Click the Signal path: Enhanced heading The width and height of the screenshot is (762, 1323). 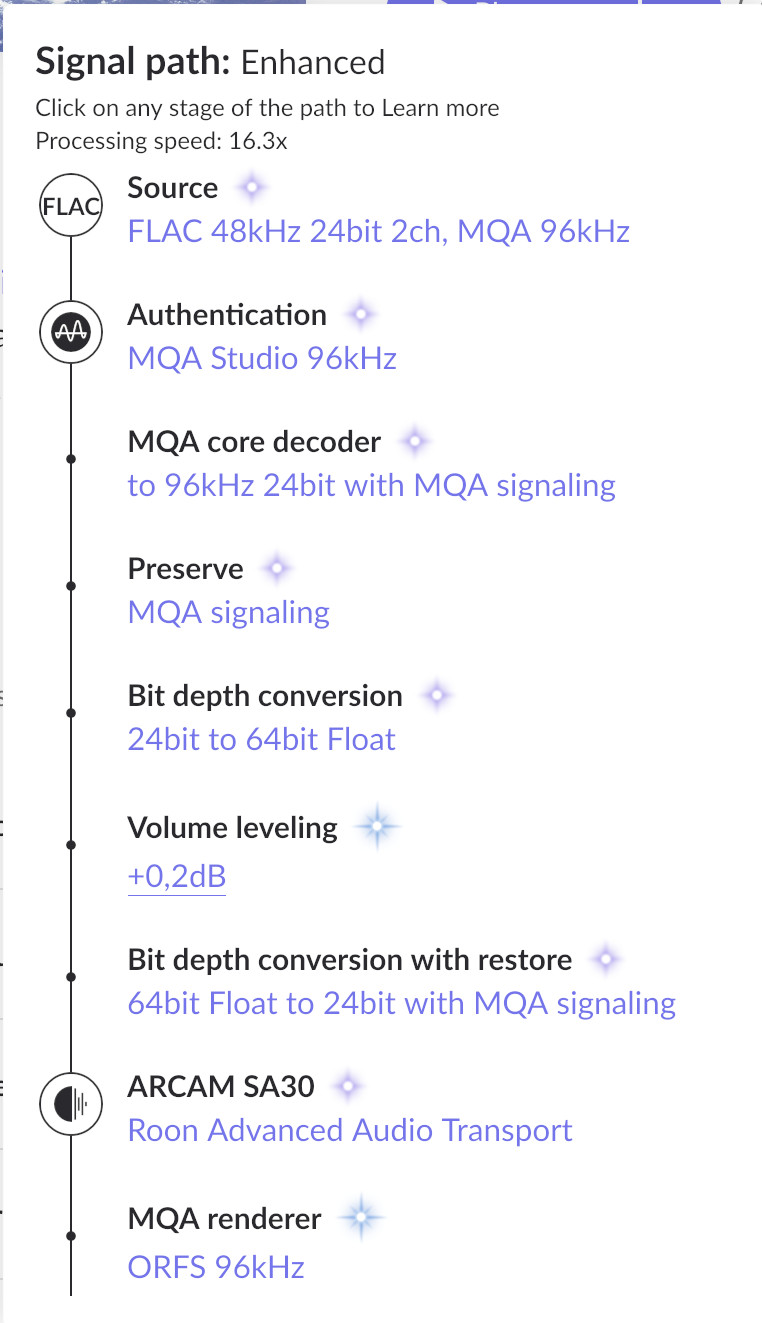[x=210, y=62]
